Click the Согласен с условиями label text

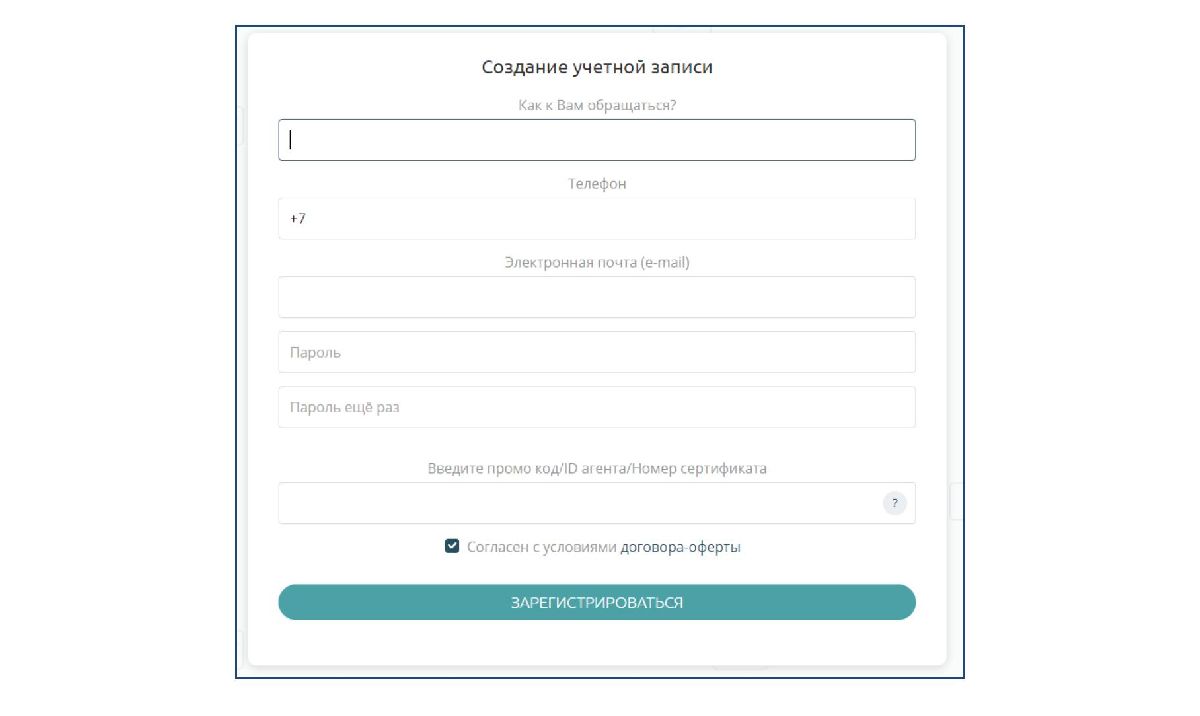[541, 547]
